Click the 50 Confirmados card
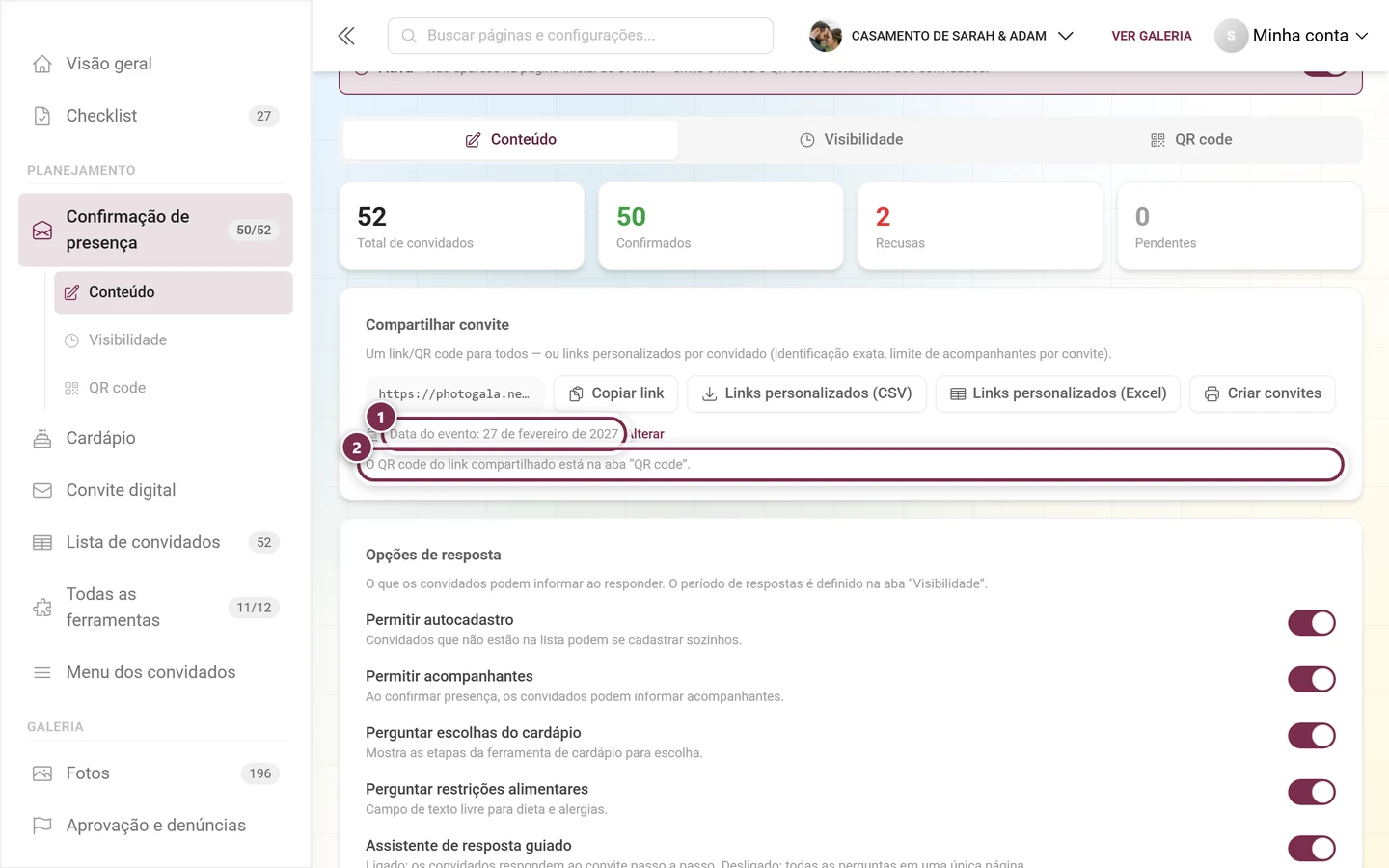Image resolution: width=1389 pixels, height=868 pixels. (x=722, y=227)
